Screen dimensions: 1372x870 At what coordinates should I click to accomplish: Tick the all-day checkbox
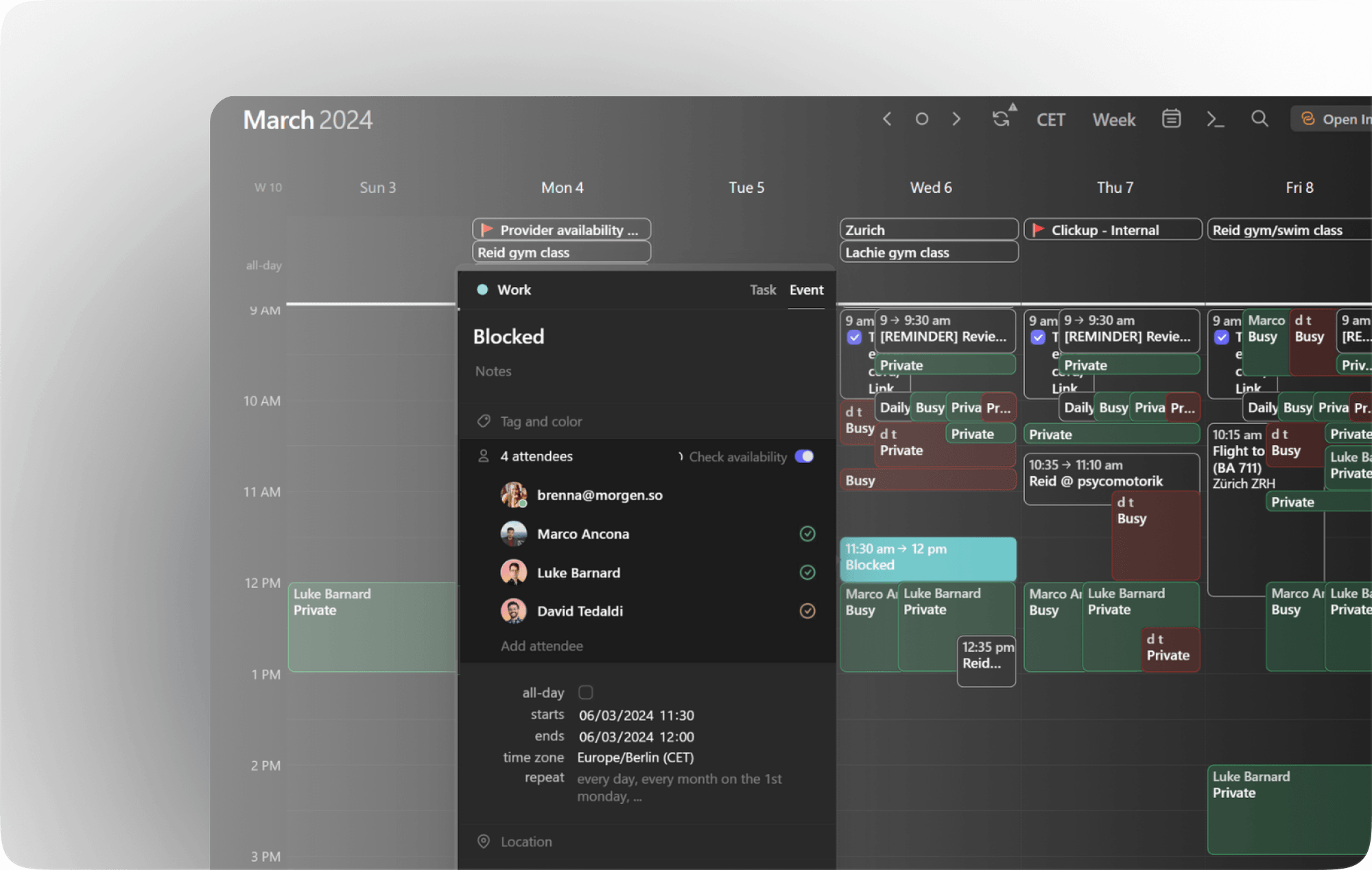(585, 692)
